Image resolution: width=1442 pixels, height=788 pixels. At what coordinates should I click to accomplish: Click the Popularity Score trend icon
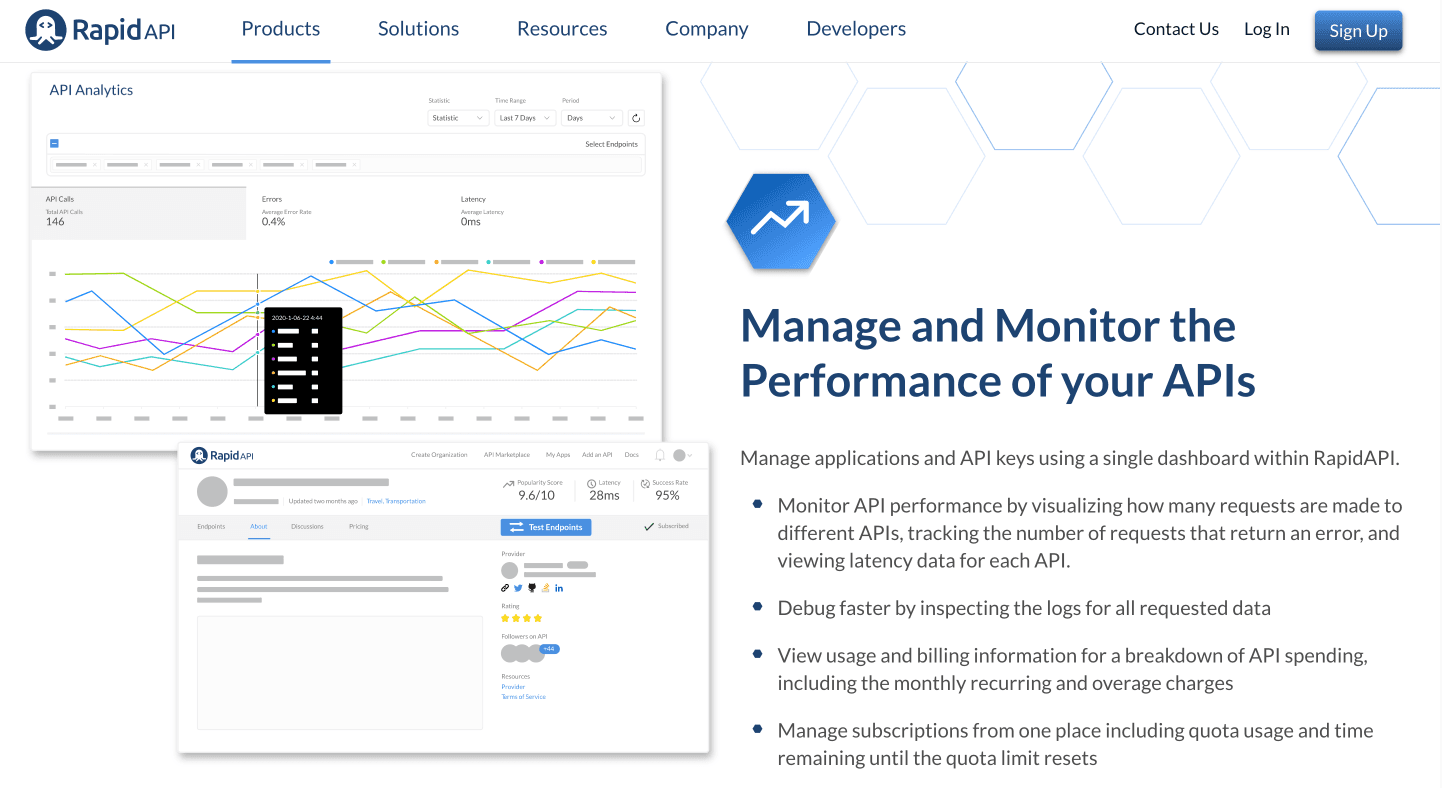(509, 483)
